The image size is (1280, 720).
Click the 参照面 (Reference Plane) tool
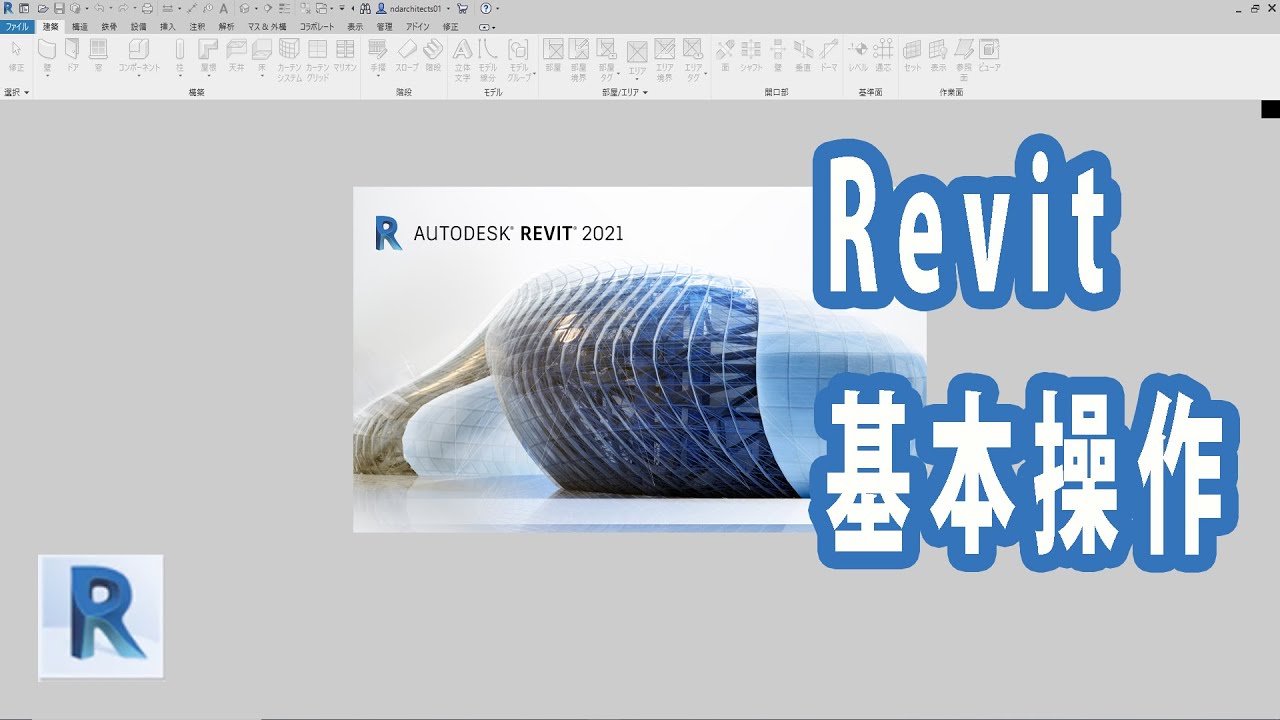coord(964,60)
